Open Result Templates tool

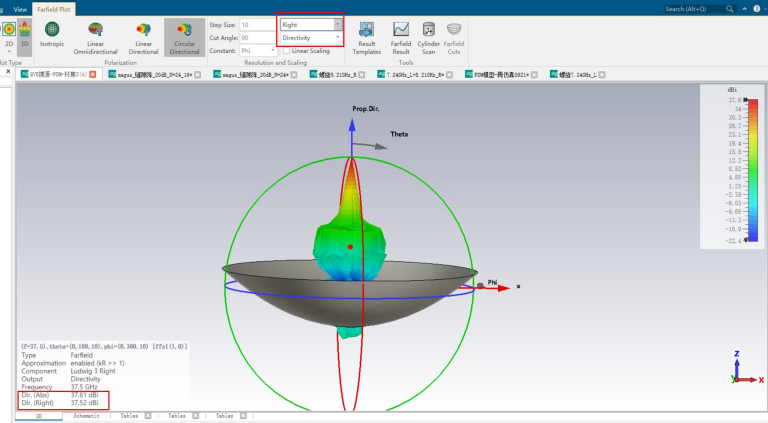coord(366,38)
